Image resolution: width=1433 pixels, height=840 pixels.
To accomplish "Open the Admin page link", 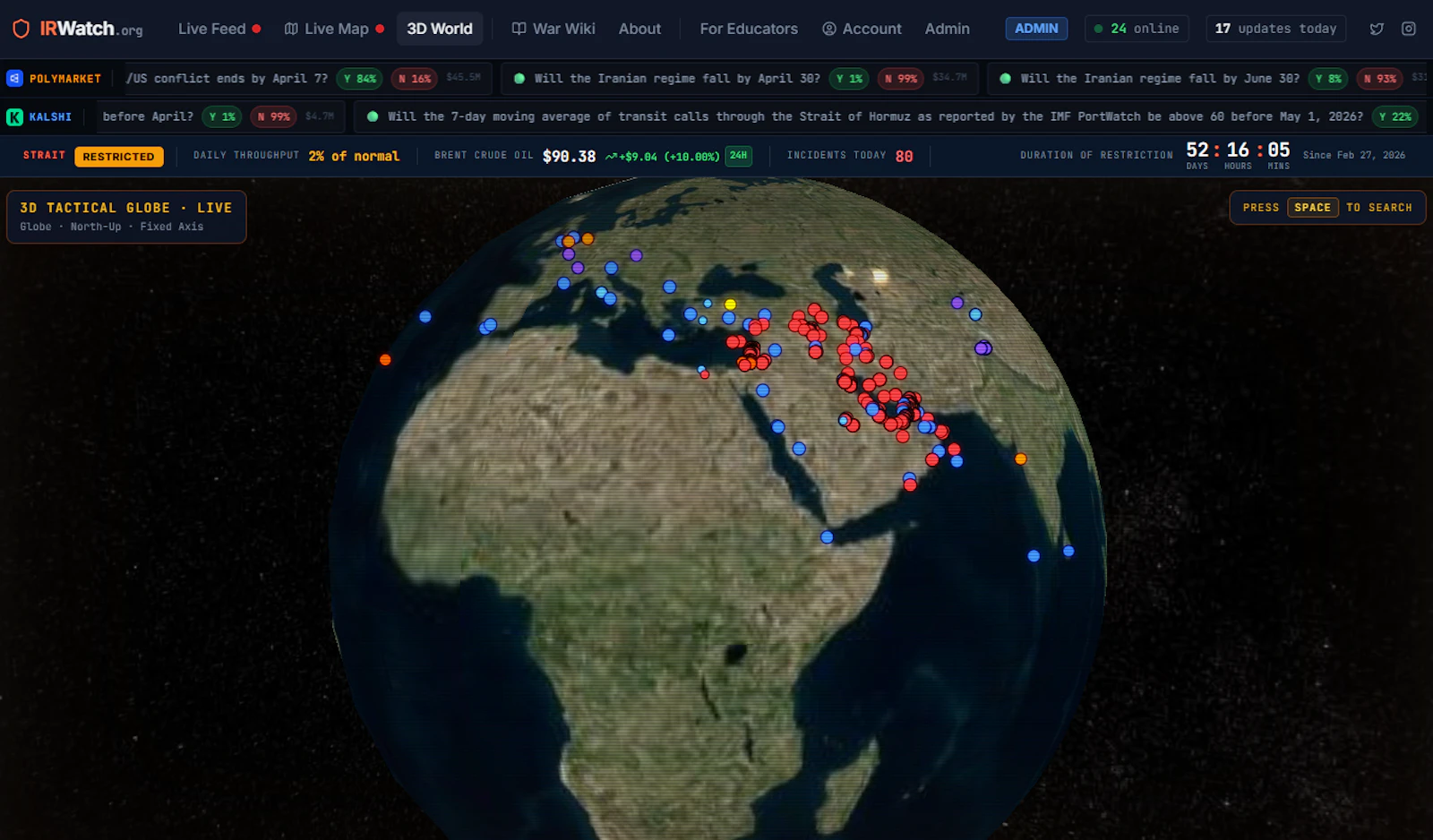I will (x=947, y=29).
